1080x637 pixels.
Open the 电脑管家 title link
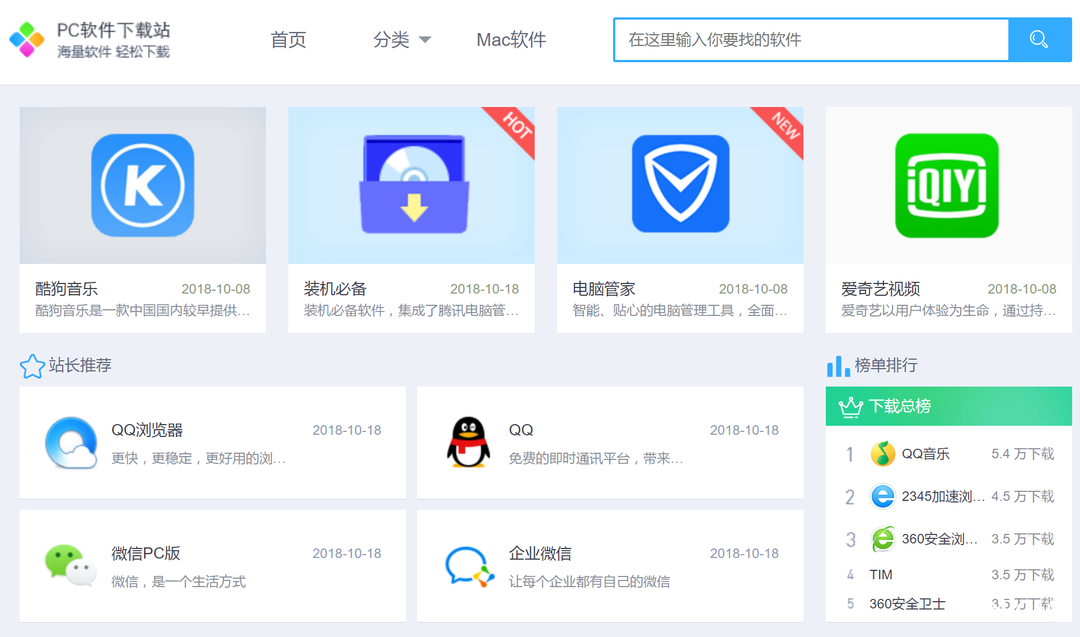(603, 289)
